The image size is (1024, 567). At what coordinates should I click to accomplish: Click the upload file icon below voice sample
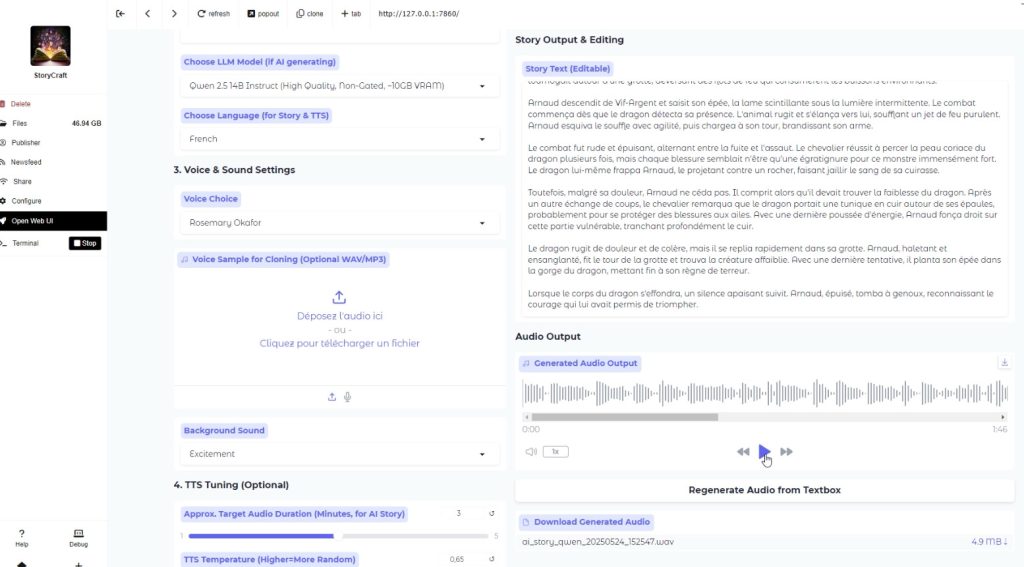tap(332, 397)
